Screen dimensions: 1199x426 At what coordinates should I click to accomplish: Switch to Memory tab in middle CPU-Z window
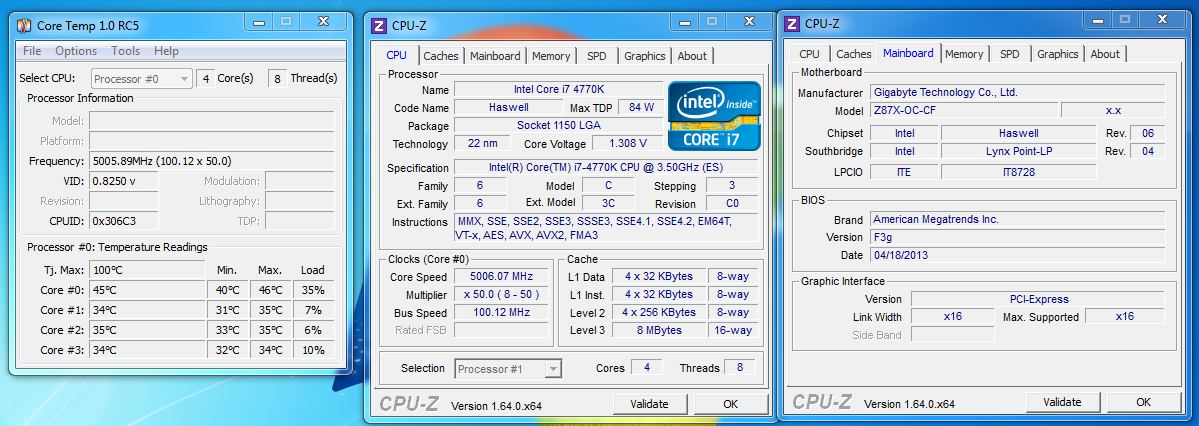pos(551,56)
